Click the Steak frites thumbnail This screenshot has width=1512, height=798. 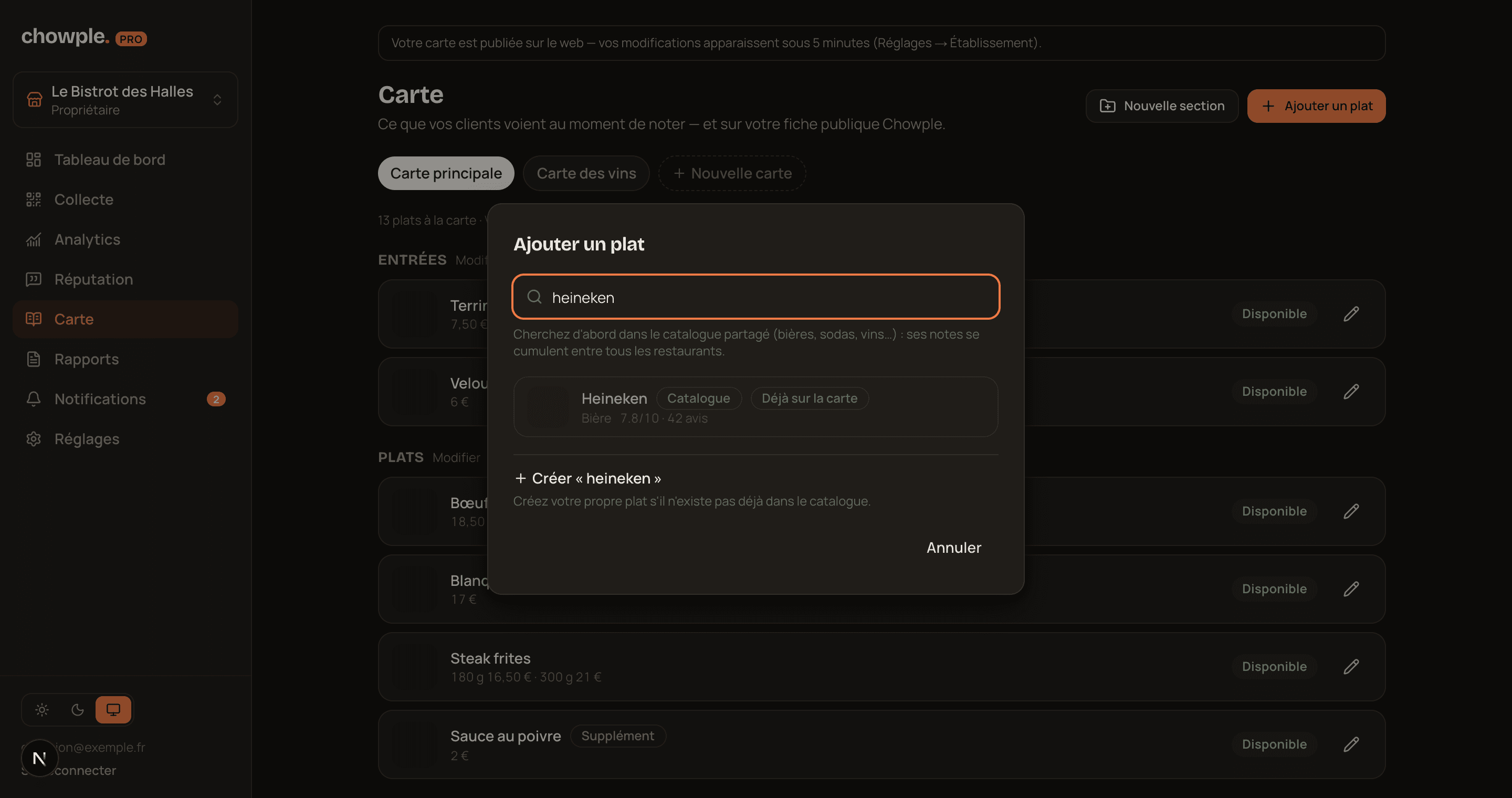[x=415, y=667]
